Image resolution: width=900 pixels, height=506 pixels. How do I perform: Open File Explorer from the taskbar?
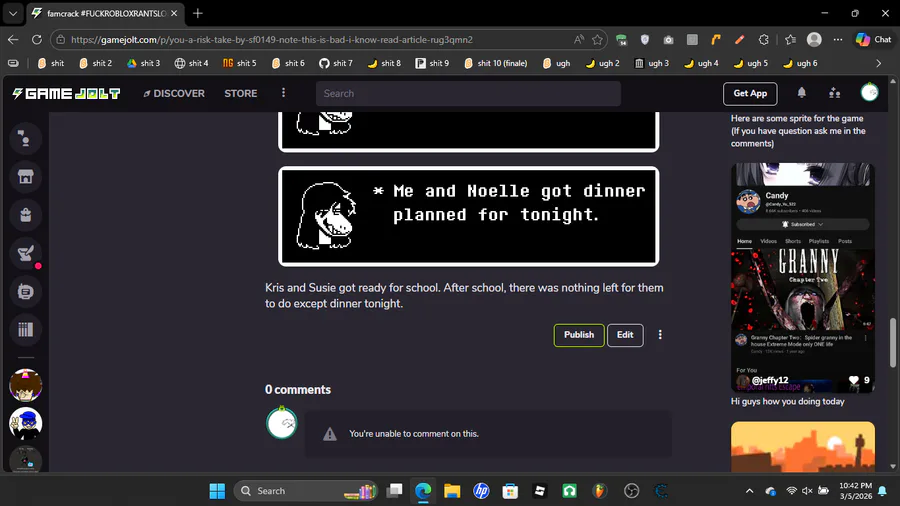point(452,491)
